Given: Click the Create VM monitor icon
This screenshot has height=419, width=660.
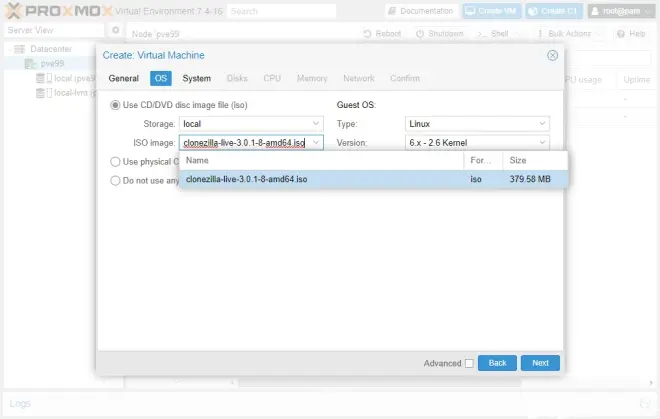Looking at the screenshot, I should (x=470, y=11).
